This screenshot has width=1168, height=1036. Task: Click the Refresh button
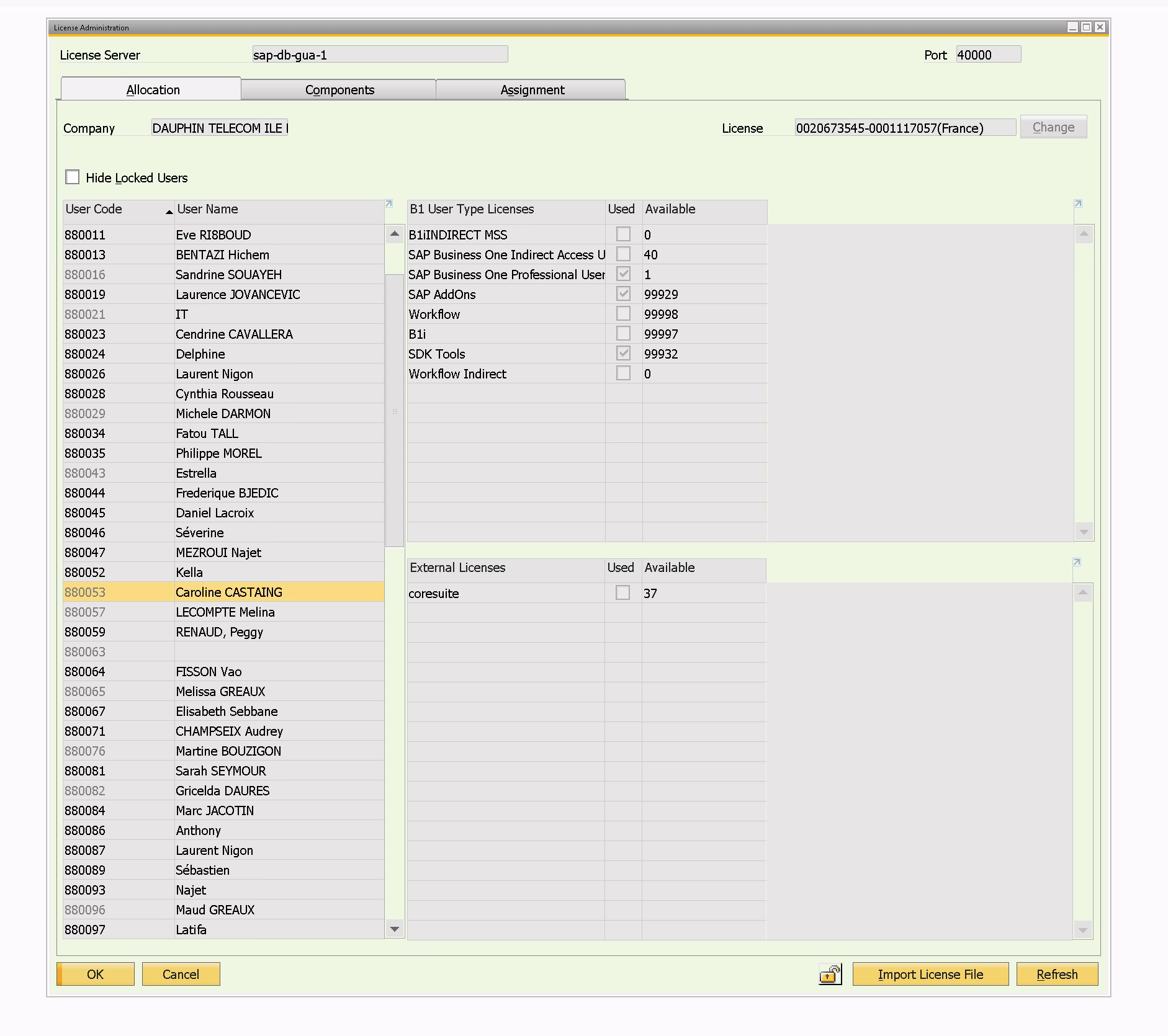[1056, 974]
